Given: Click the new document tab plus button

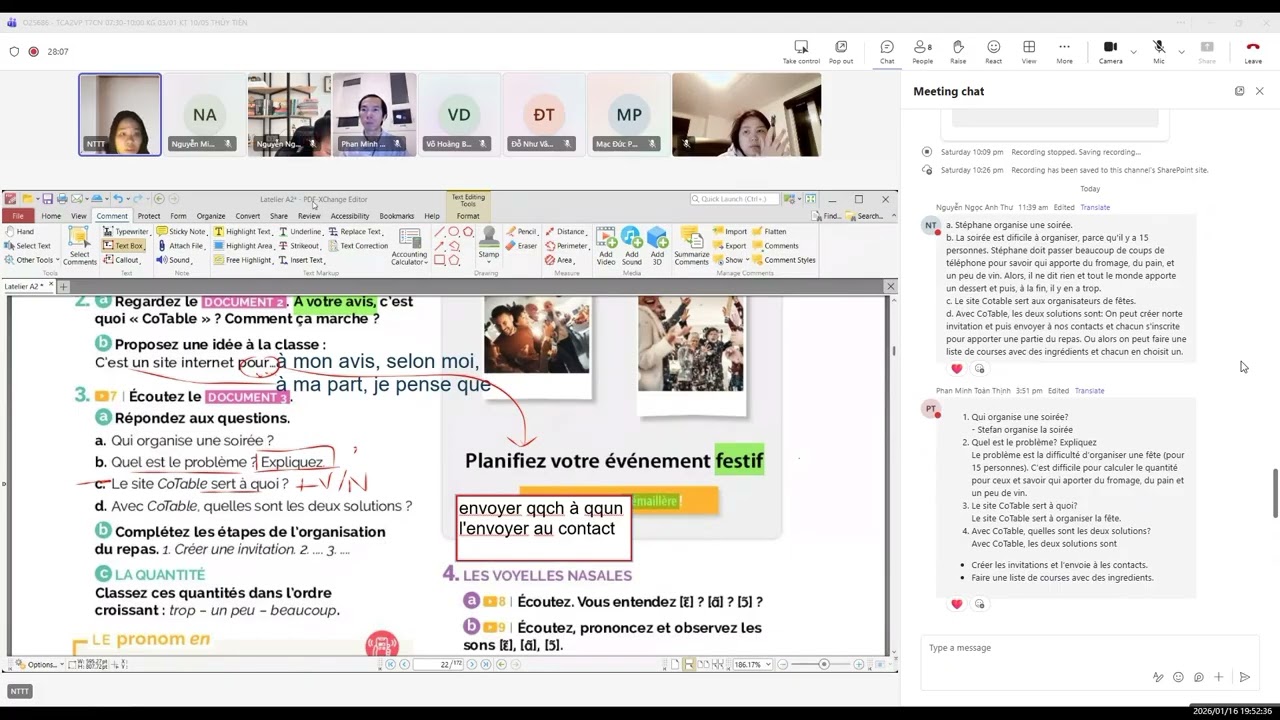Looking at the screenshot, I should 63,287.
